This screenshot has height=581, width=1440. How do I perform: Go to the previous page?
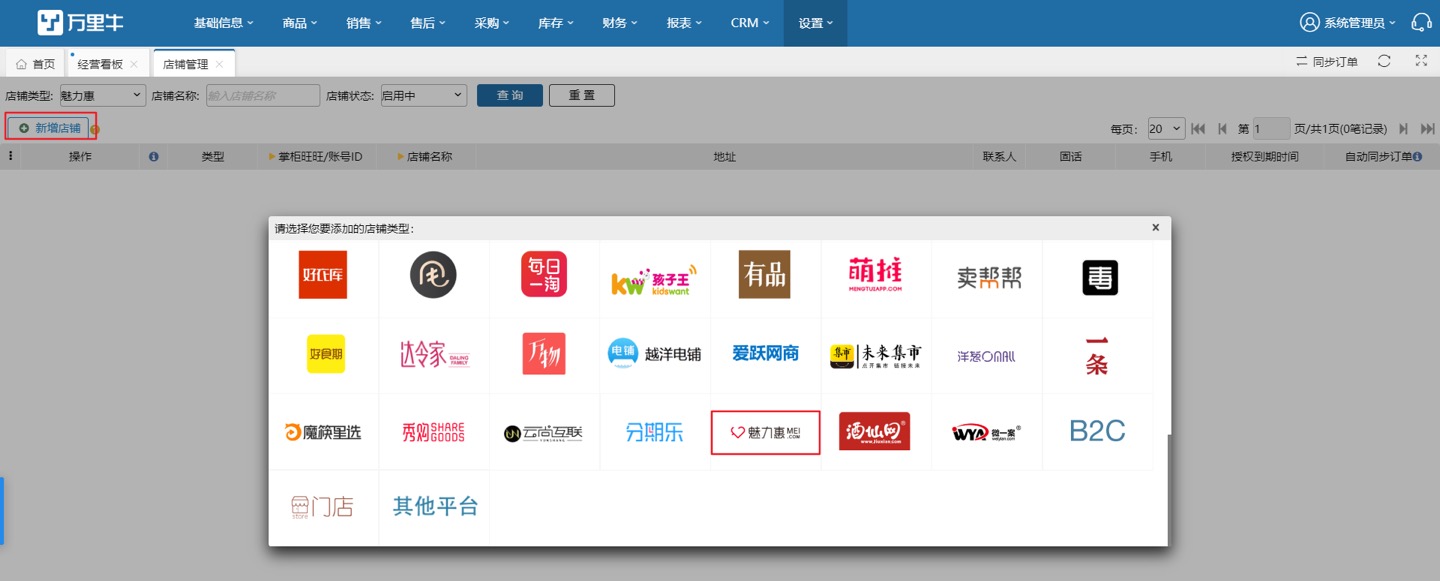click(1222, 128)
